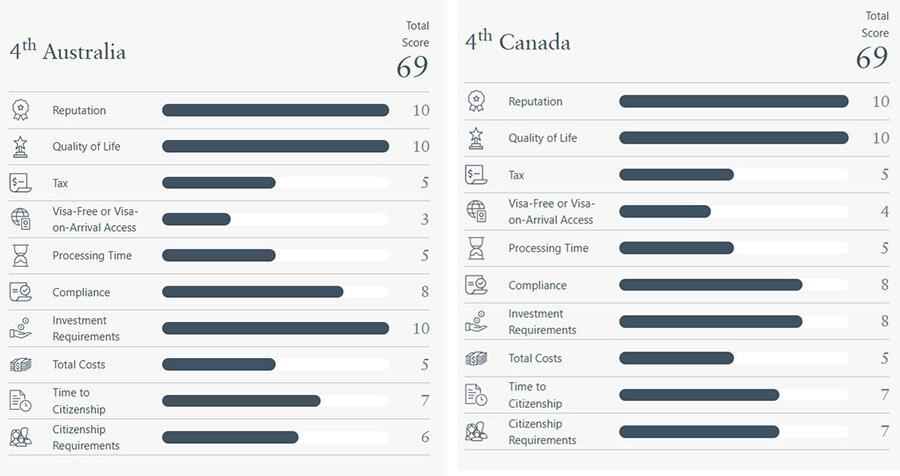This screenshot has width=900, height=476.
Task: Click Australia's Investment Requirements score 10
Action: (x=421, y=328)
